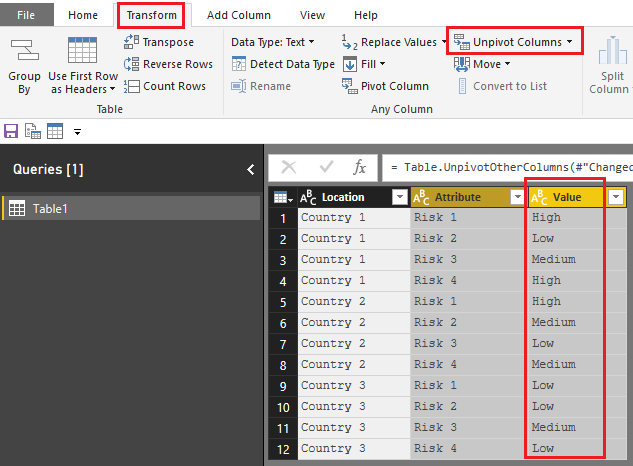Open the Customize Quick Access Toolbar arrow
633x466 pixels.
point(78,132)
